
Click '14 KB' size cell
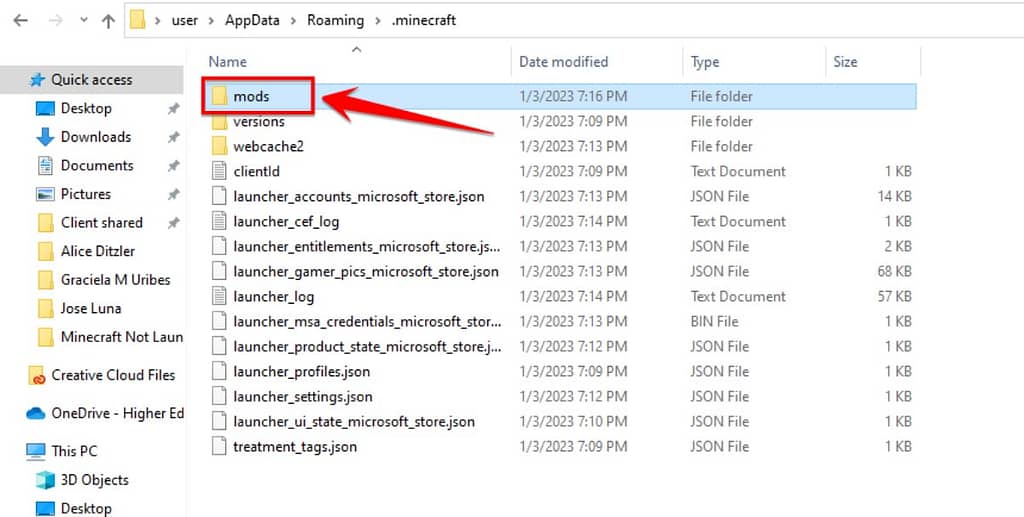tap(895, 196)
